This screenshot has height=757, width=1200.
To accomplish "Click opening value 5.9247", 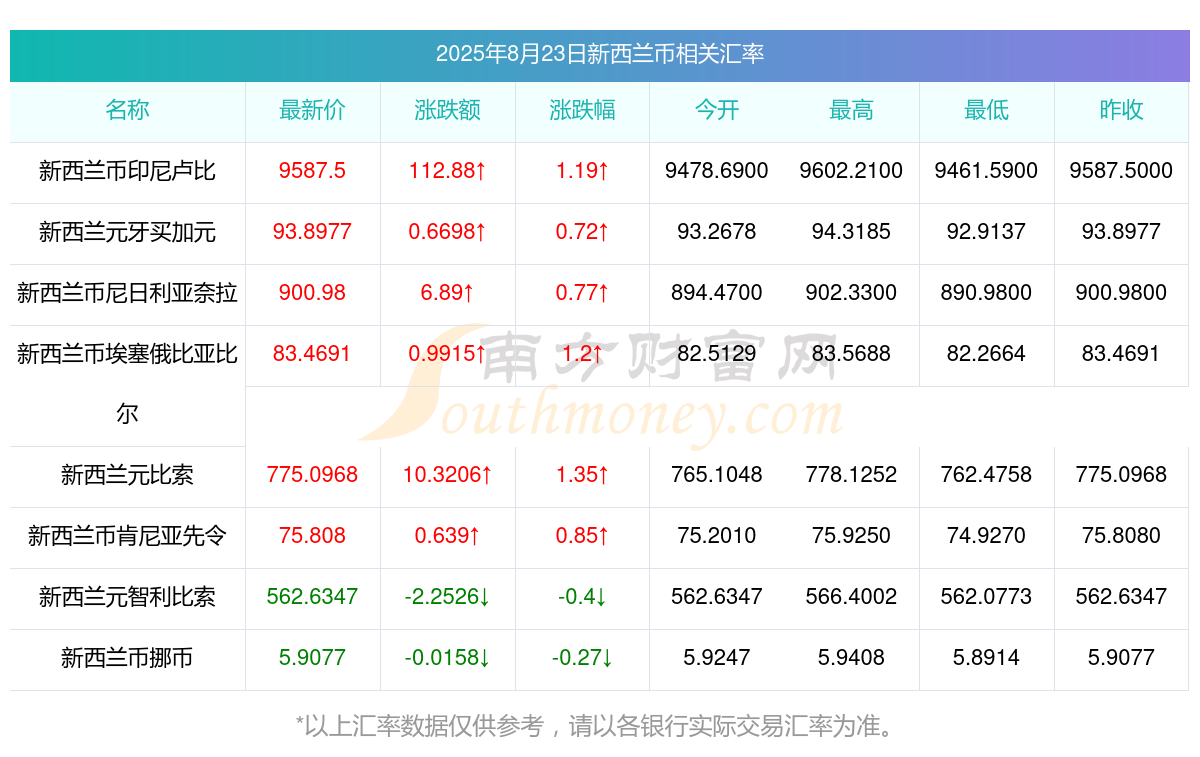I will coord(717,658).
